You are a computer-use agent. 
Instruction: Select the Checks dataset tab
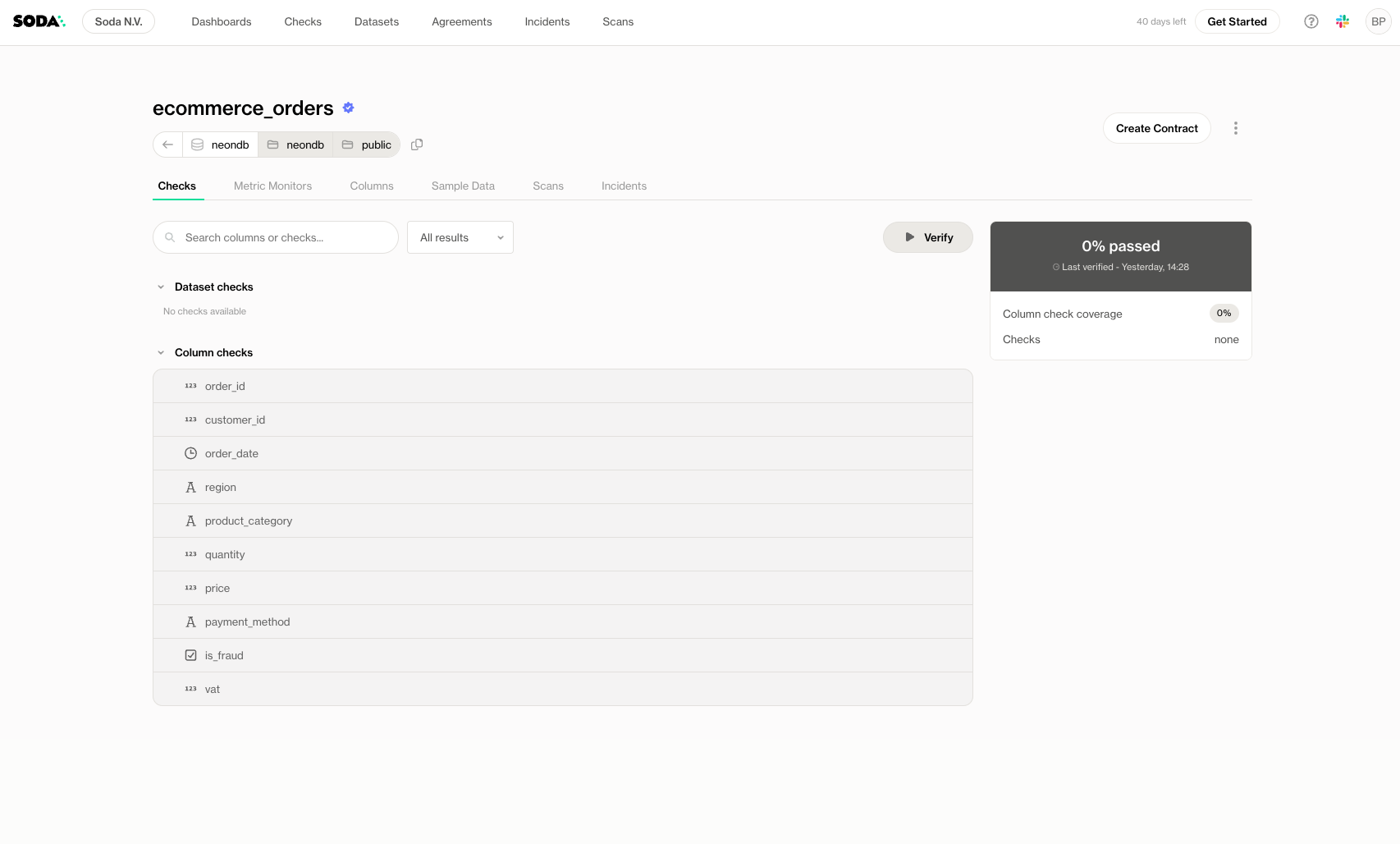177,186
